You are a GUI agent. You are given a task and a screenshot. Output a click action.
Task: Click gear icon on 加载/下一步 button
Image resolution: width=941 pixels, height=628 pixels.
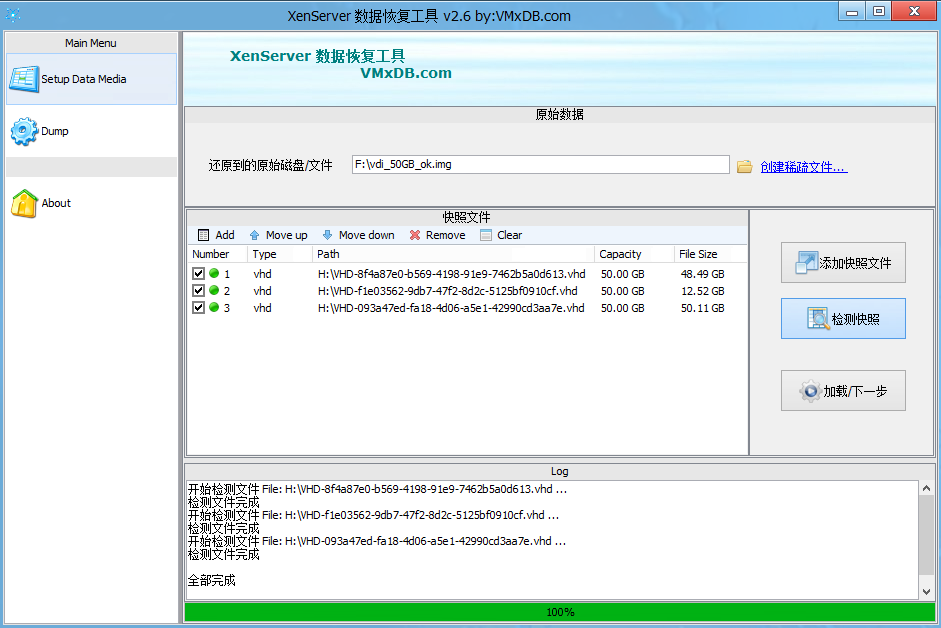(x=810, y=391)
